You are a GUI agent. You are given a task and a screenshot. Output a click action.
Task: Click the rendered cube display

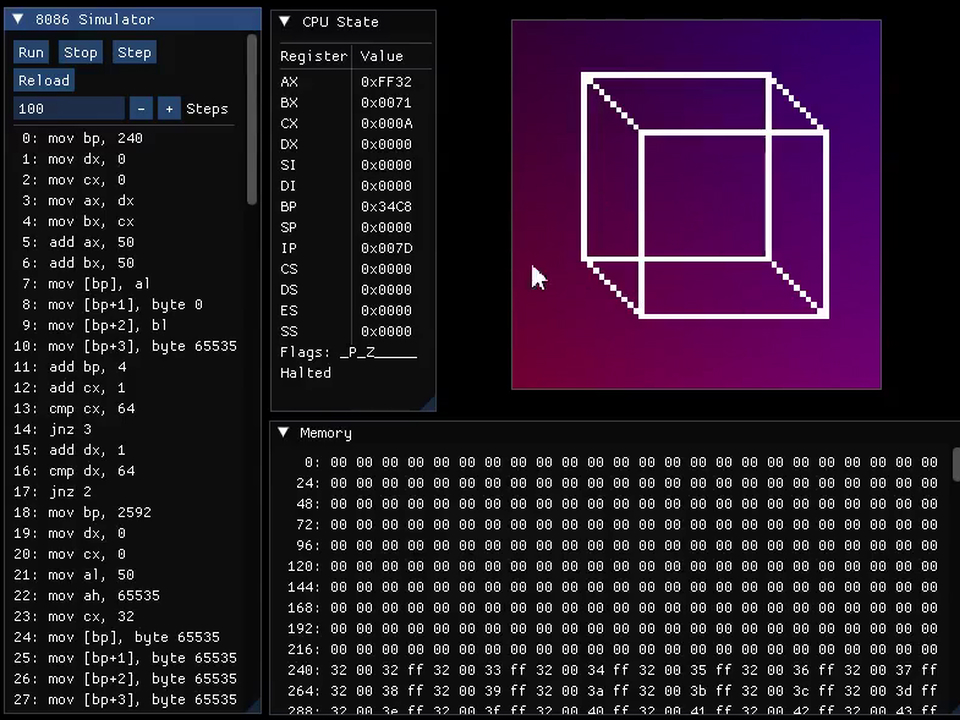(x=696, y=204)
